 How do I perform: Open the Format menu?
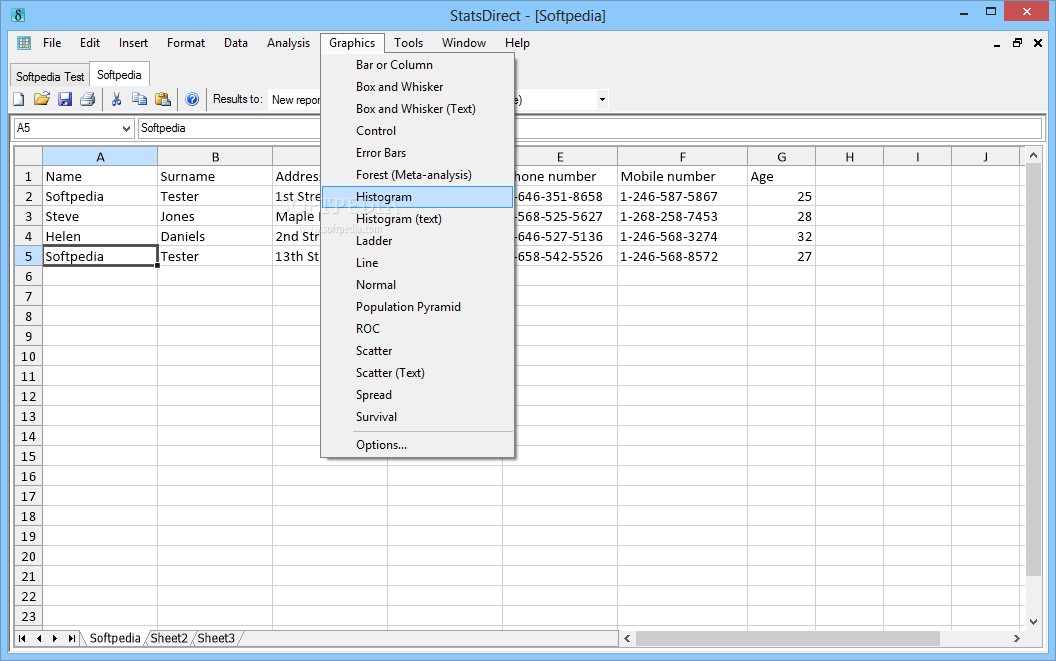pyautogui.click(x=186, y=43)
